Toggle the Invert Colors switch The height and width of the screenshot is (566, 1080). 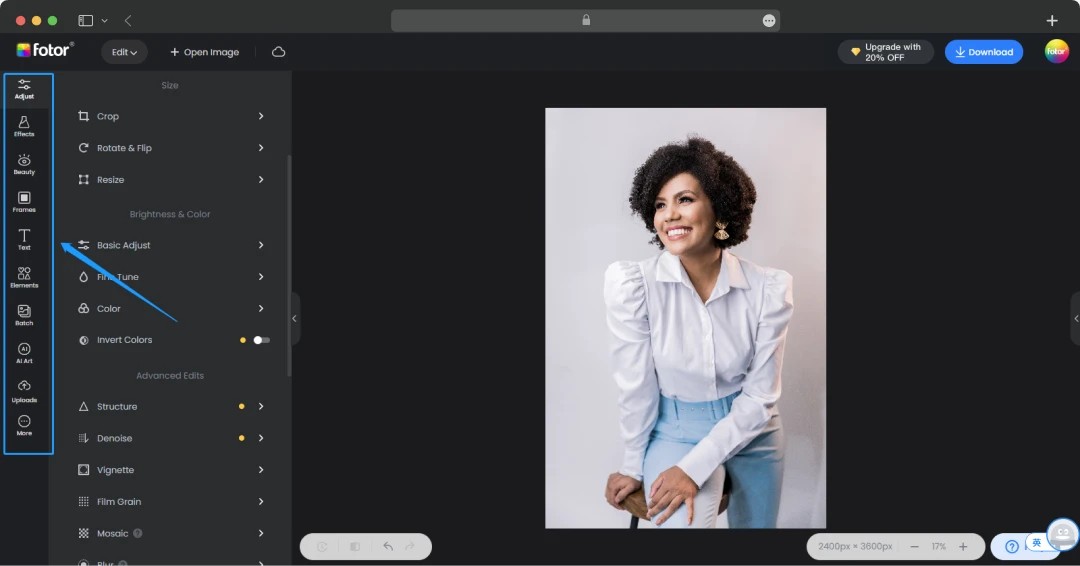pyautogui.click(x=261, y=340)
